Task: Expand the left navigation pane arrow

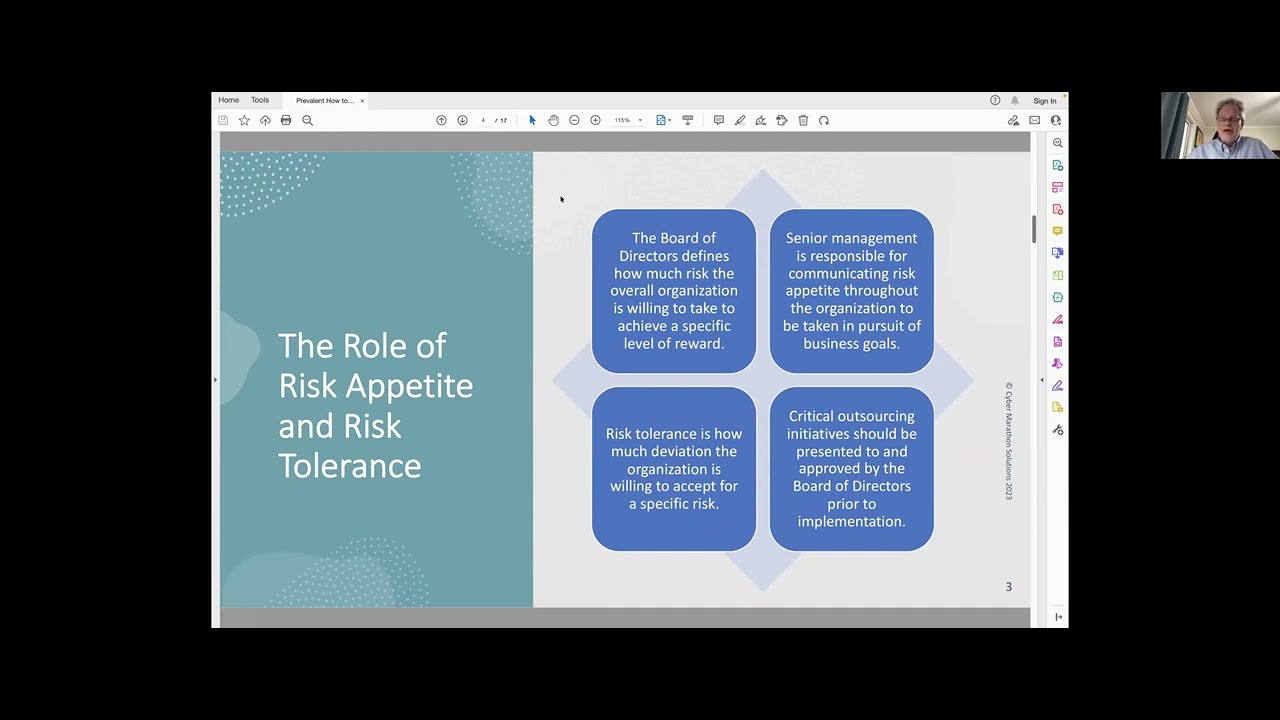Action: [x=215, y=380]
